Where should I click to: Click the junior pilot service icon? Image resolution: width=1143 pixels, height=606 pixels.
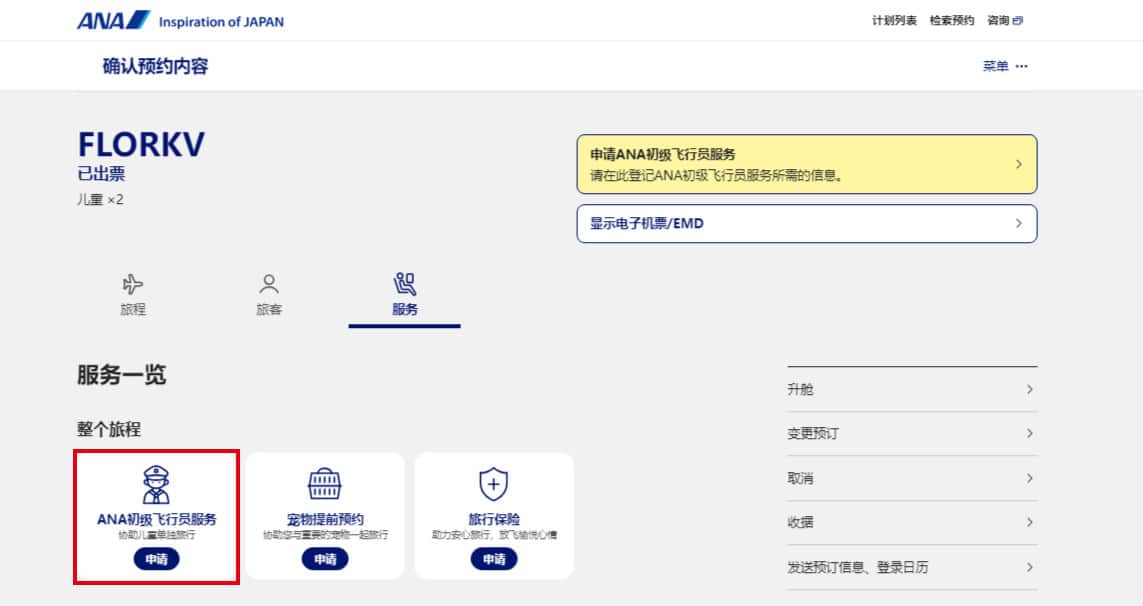[156, 485]
